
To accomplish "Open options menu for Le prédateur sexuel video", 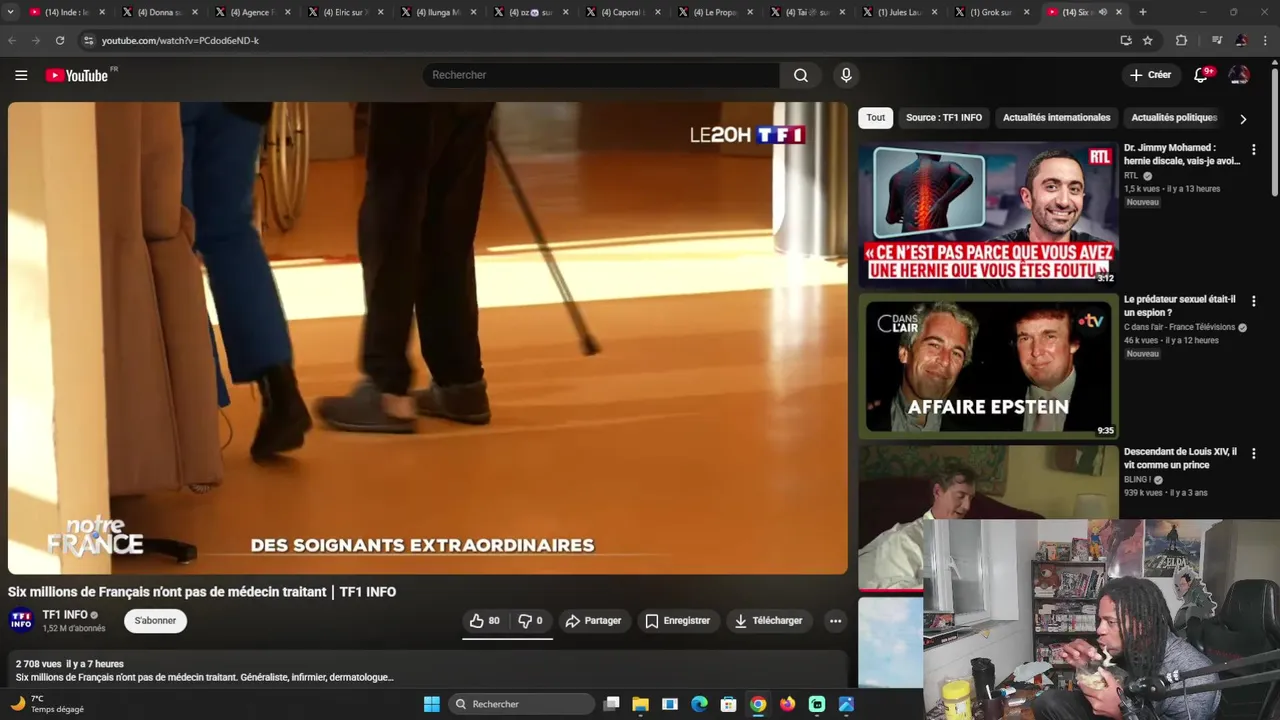I will tap(1253, 301).
